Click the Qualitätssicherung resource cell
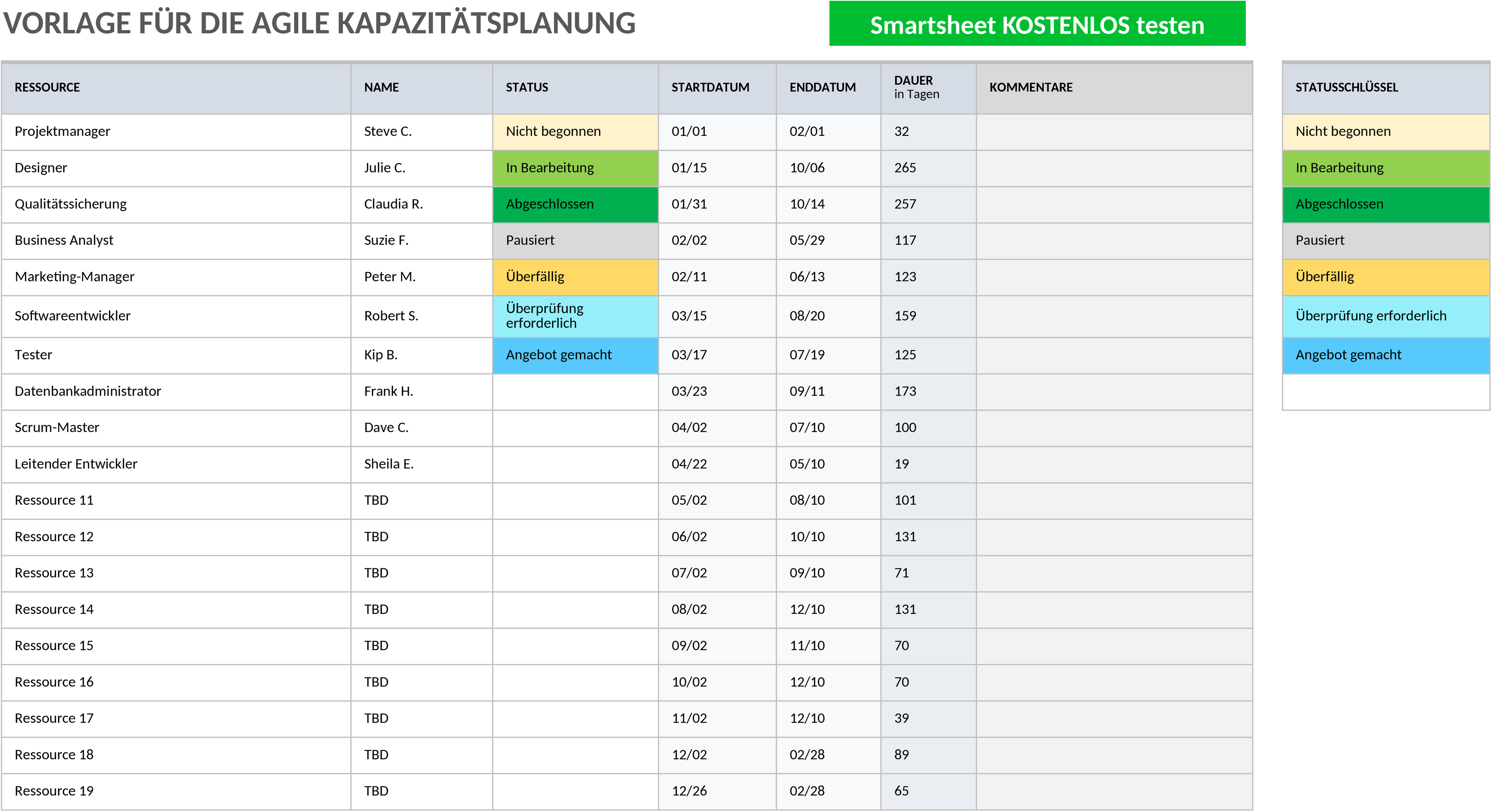 [x=176, y=204]
